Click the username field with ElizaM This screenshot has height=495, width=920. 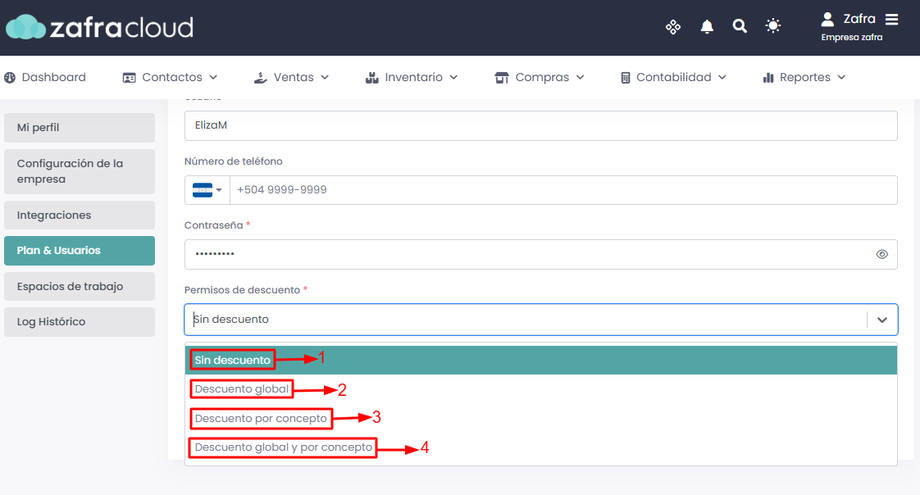(541, 126)
